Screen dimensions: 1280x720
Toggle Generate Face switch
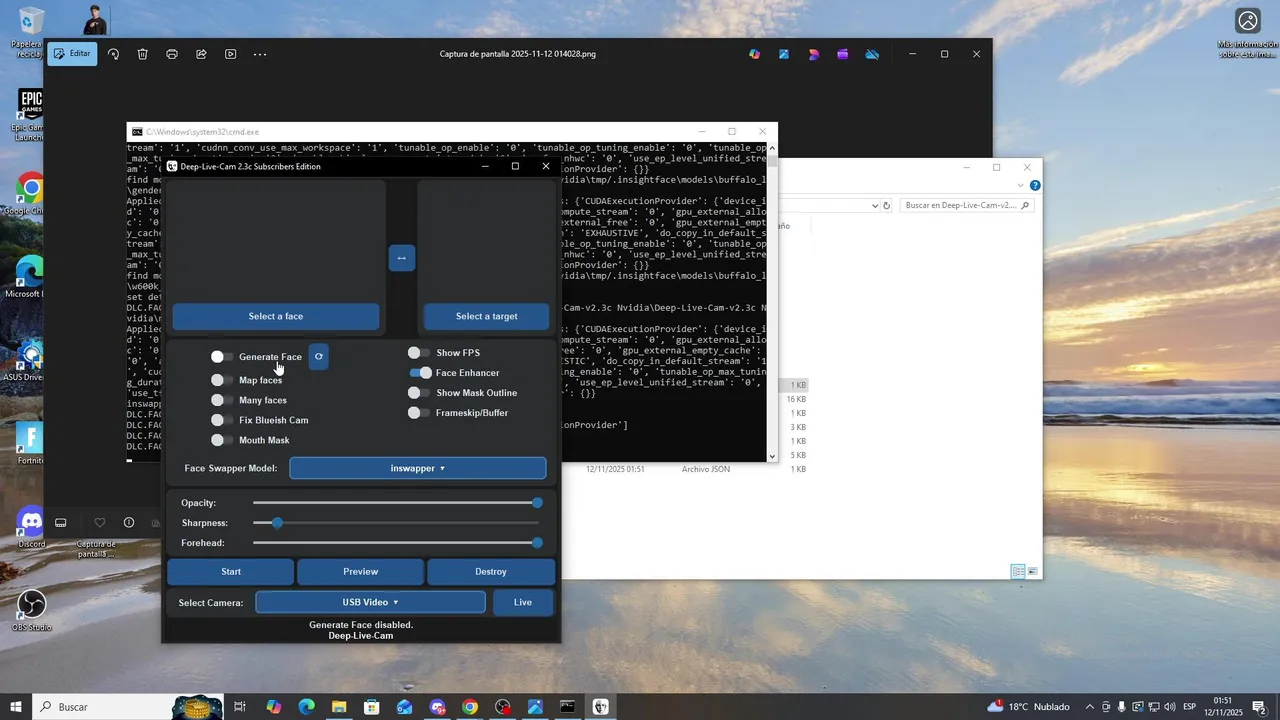click(221, 357)
